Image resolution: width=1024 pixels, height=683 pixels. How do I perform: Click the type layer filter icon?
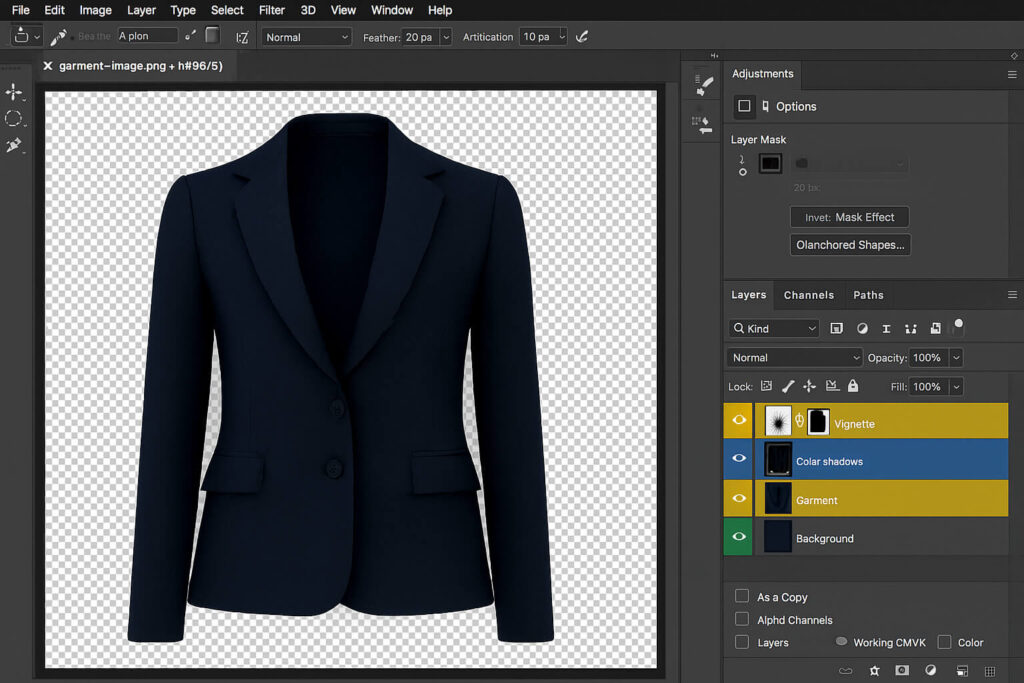[x=886, y=328]
